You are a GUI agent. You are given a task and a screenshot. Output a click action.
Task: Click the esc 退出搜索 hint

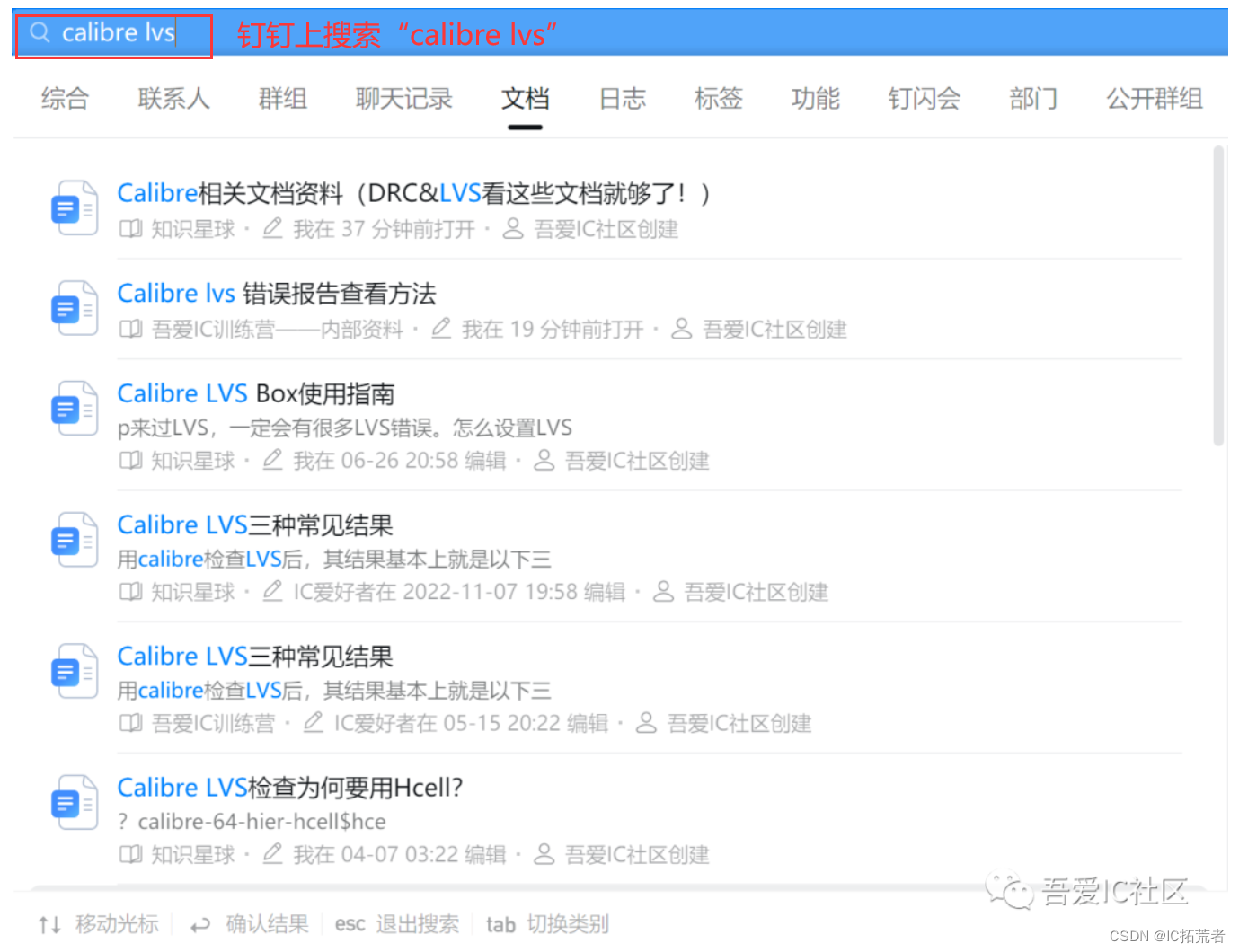point(396,924)
